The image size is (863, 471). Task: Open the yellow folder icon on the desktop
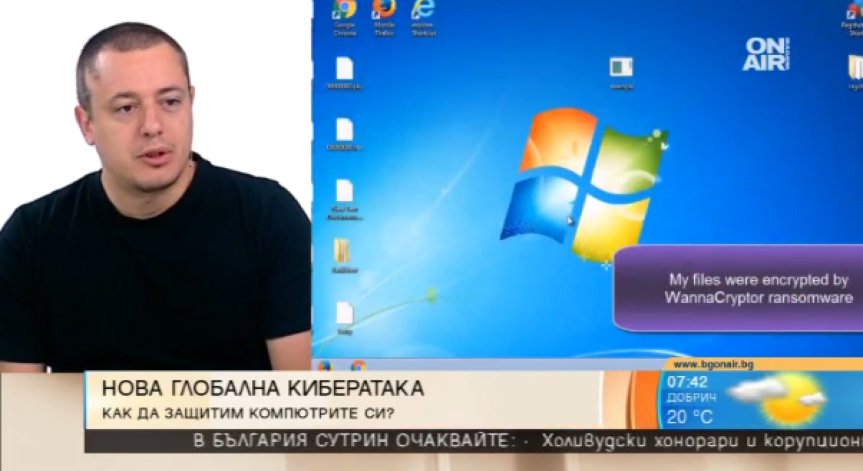pos(345,256)
